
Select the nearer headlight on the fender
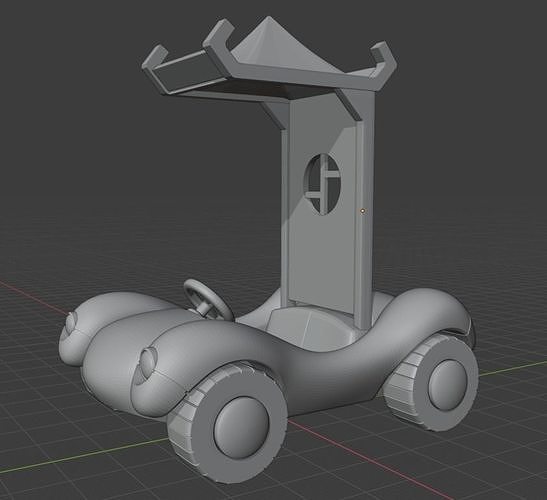point(149,362)
